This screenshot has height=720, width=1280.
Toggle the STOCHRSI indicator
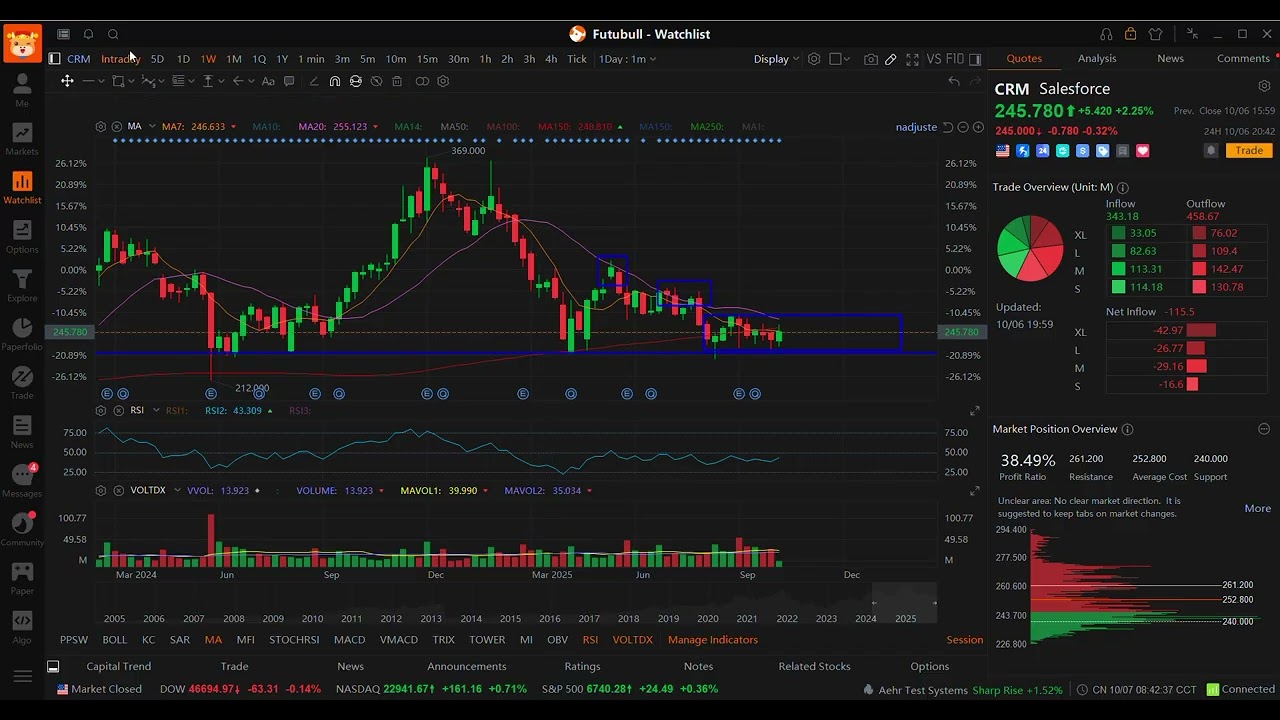pyautogui.click(x=294, y=640)
